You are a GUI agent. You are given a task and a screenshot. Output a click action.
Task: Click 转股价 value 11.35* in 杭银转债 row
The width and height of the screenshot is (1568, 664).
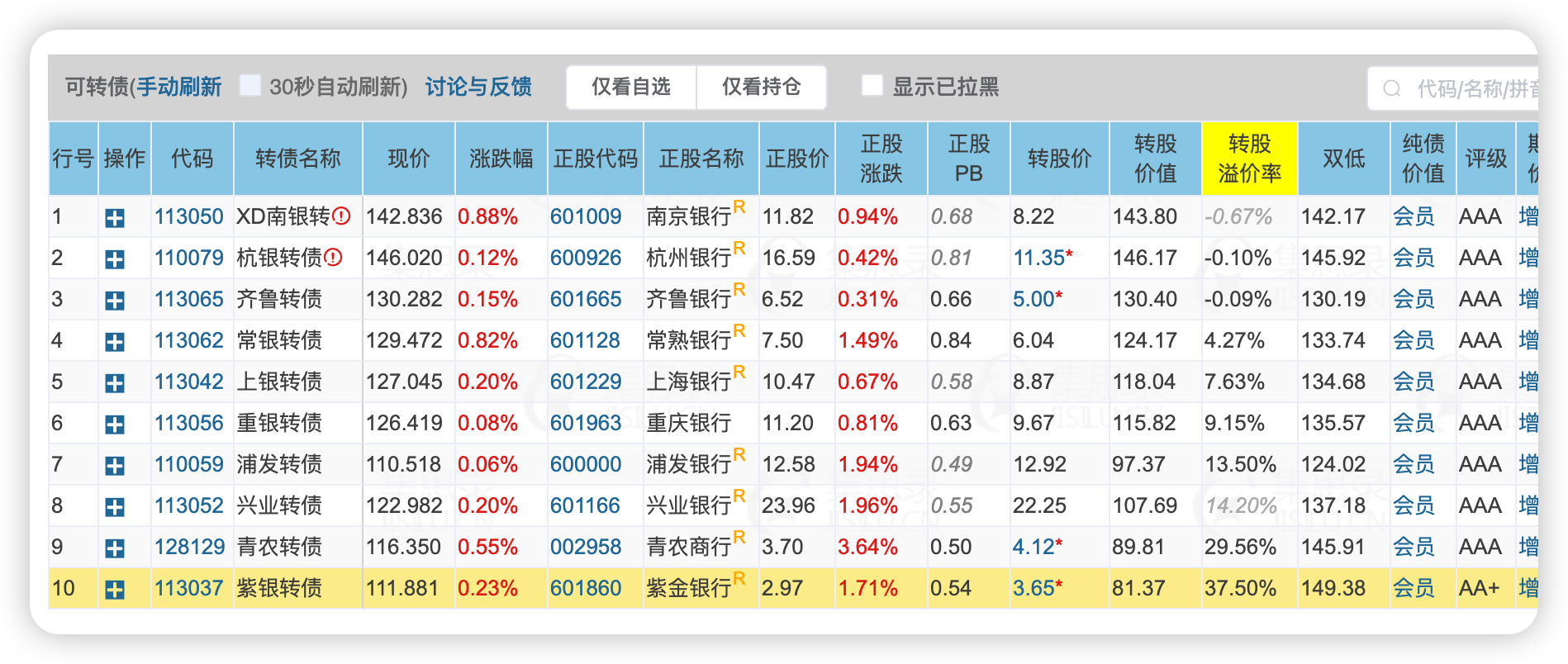pos(1043,258)
